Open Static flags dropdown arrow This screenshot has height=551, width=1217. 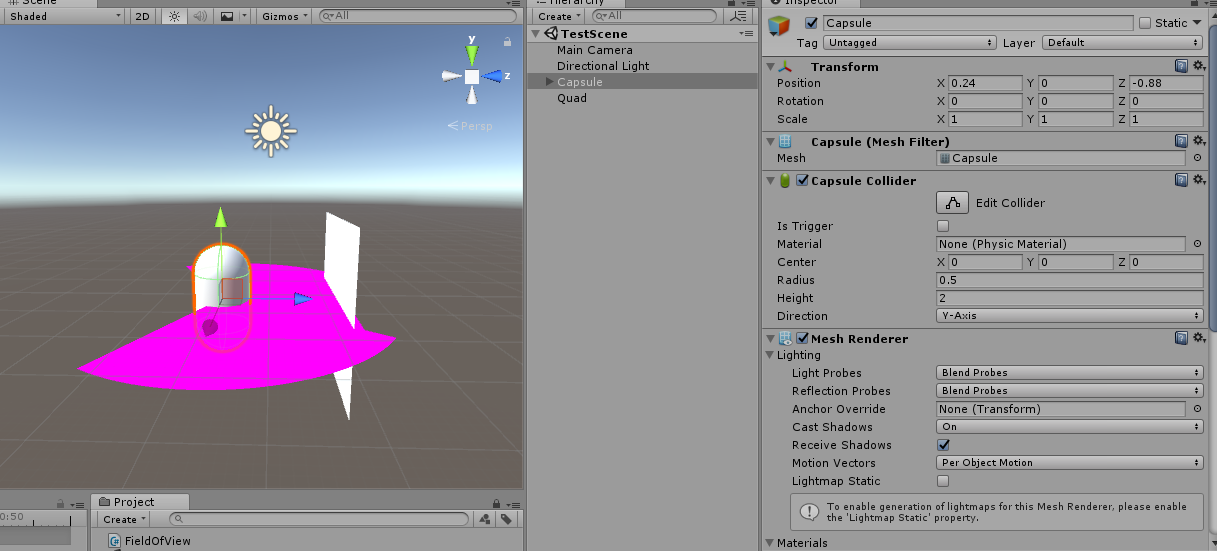click(1196, 23)
